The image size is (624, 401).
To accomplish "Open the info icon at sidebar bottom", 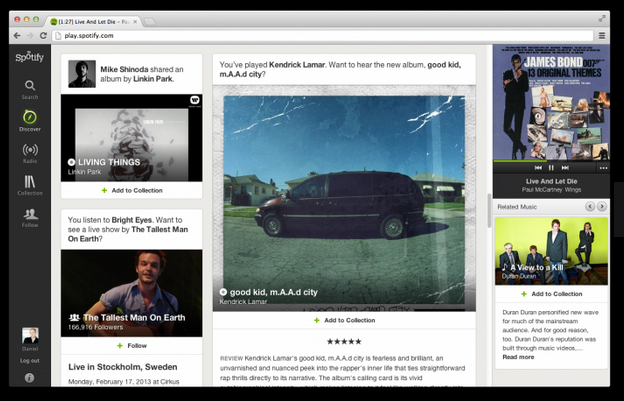I will point(29,378).
